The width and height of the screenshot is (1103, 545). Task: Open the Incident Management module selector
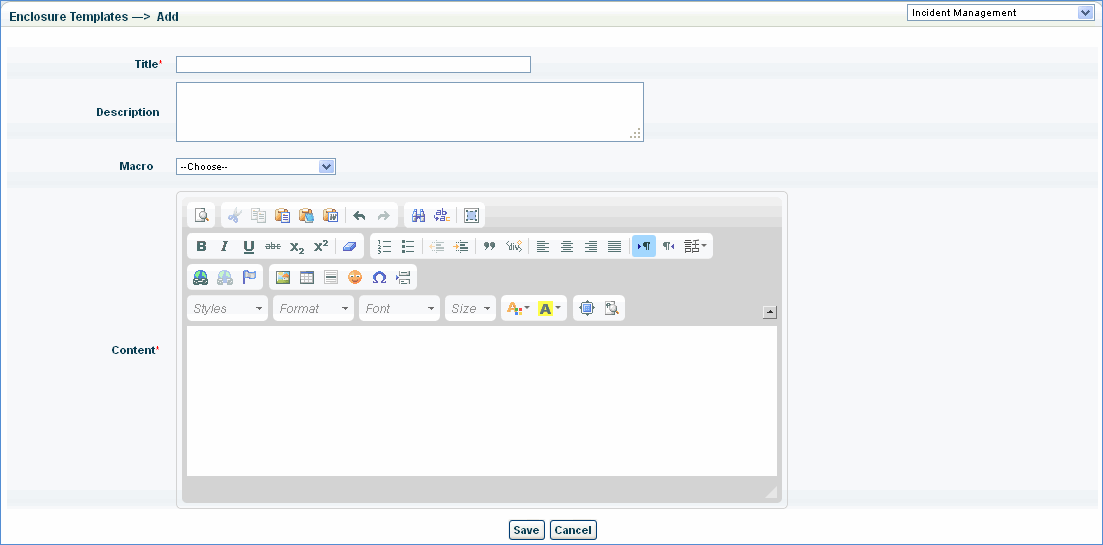click(x=1000, y=13)
